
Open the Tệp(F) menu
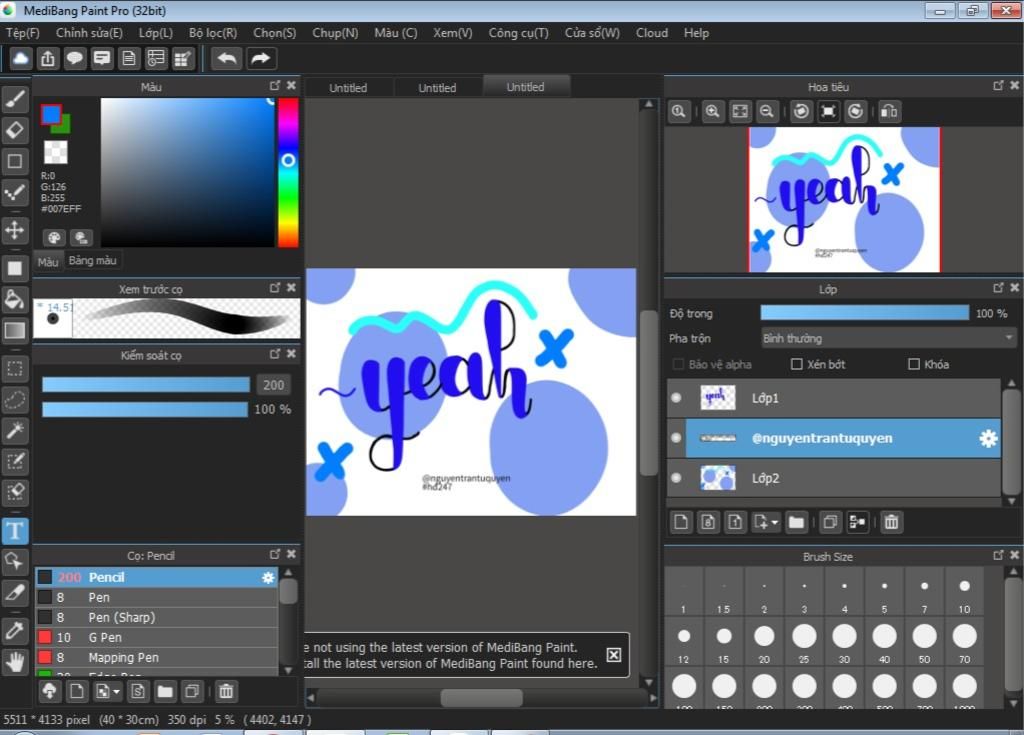(23, 33)
